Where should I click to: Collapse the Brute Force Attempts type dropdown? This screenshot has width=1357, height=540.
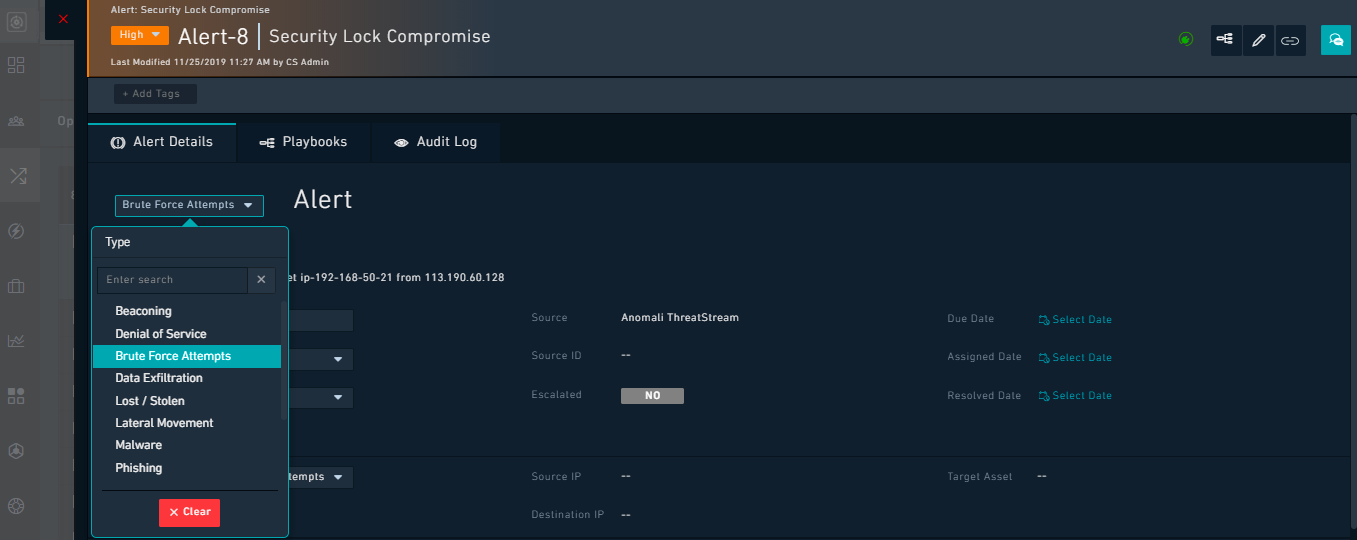189,205
